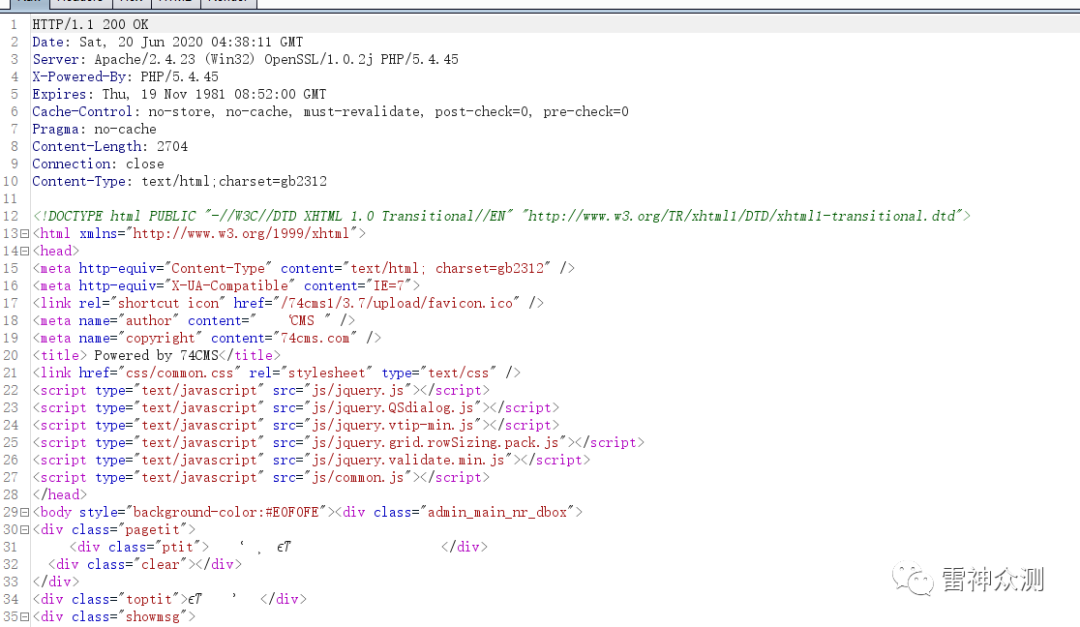Click the closing div tag on line 33
1080x627 pixels.
[56, 582]
